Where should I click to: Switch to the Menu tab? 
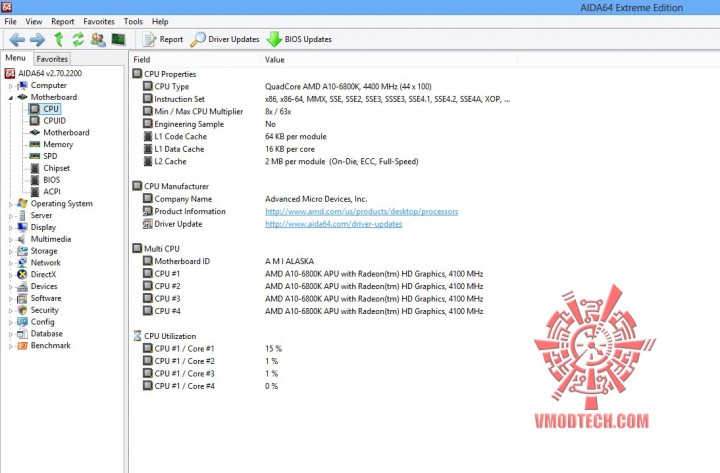(15, 58)
